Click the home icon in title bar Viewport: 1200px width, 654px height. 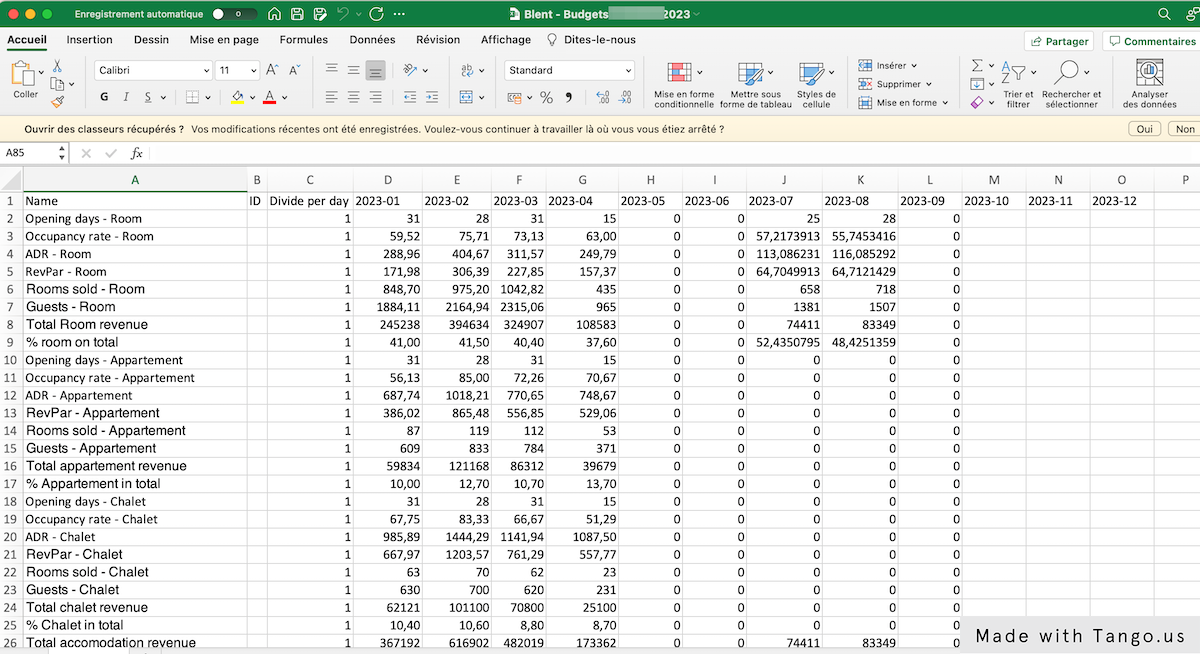[274, 15]
